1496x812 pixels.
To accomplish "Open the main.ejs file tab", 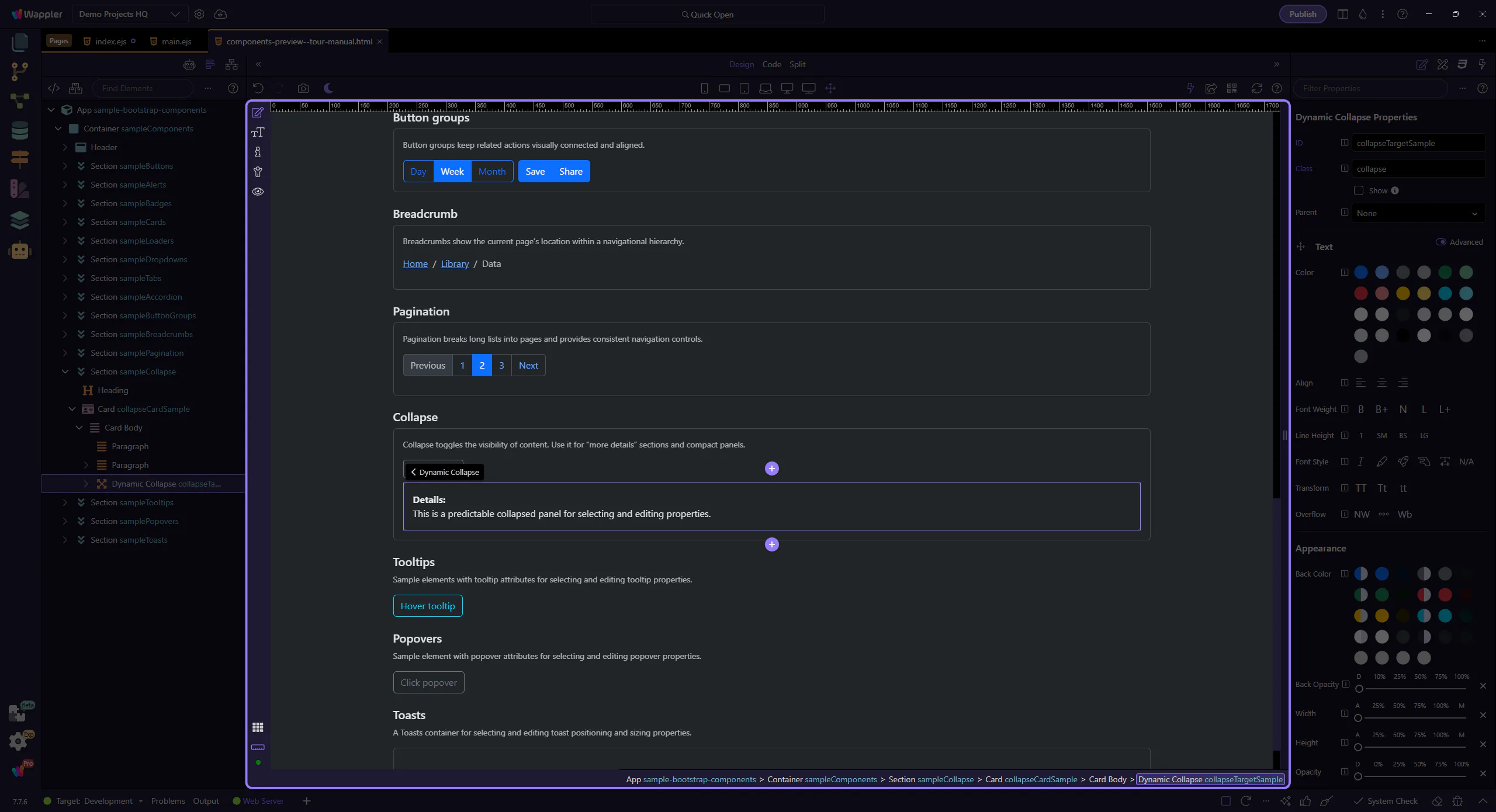I will (x=176, y=41).
